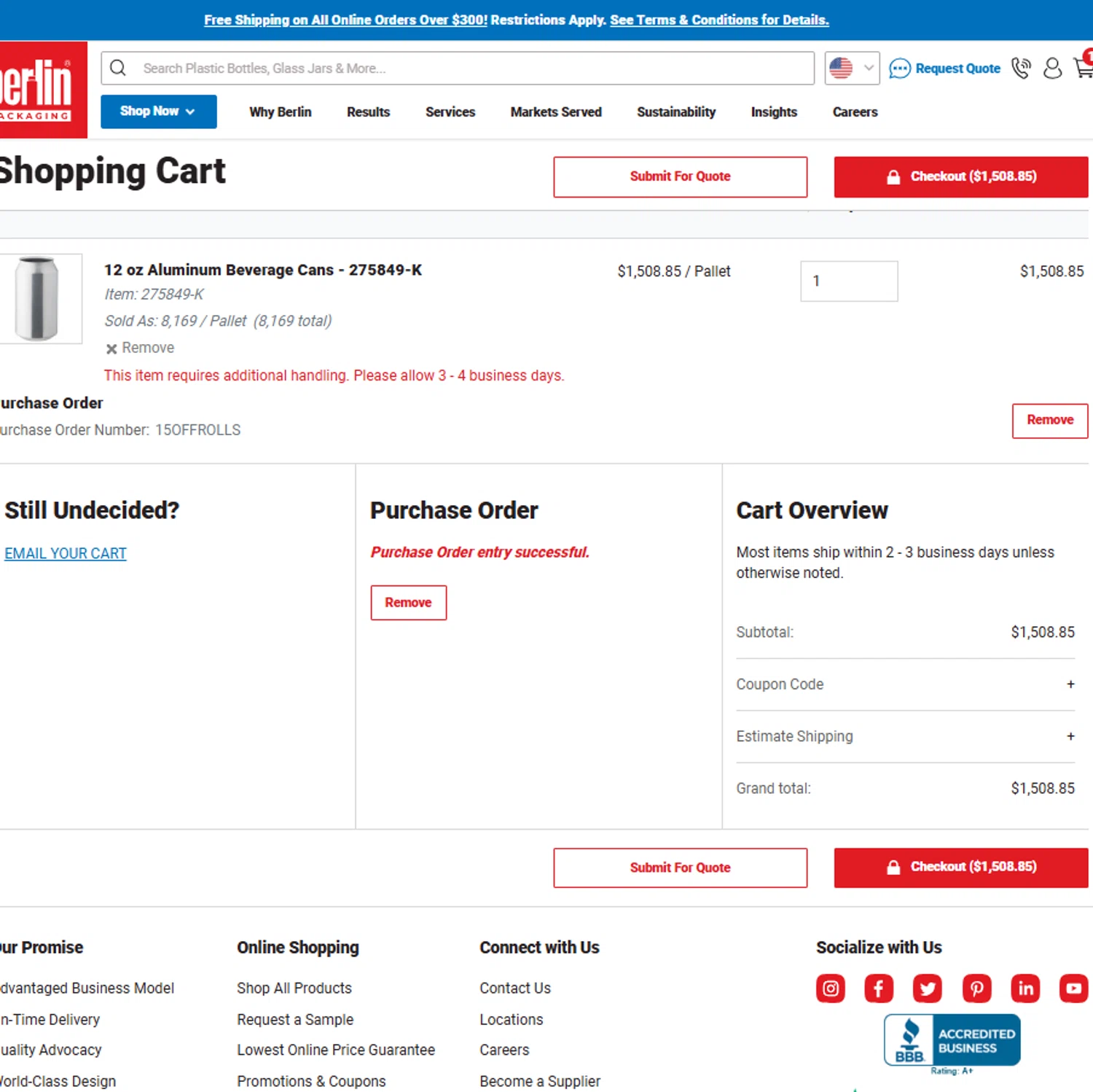The width and height of the screenshot is (1093, 1092).
Task: Click the BBB Accredited Business badge
Action: click(x=952, y=1044)
